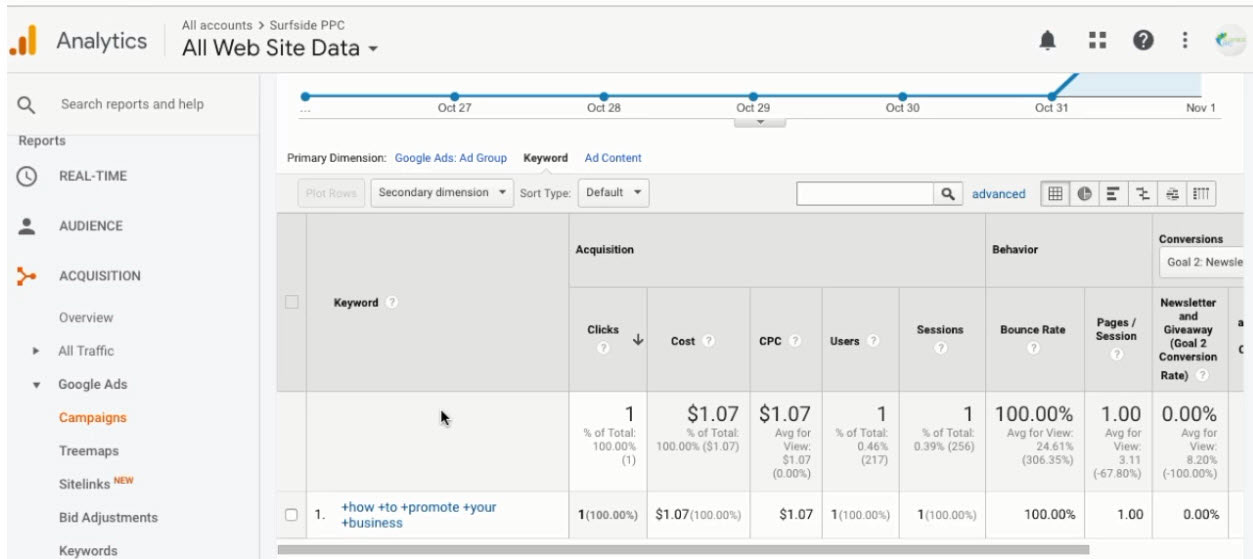Click the Oct 28 data point

(604, 96)
